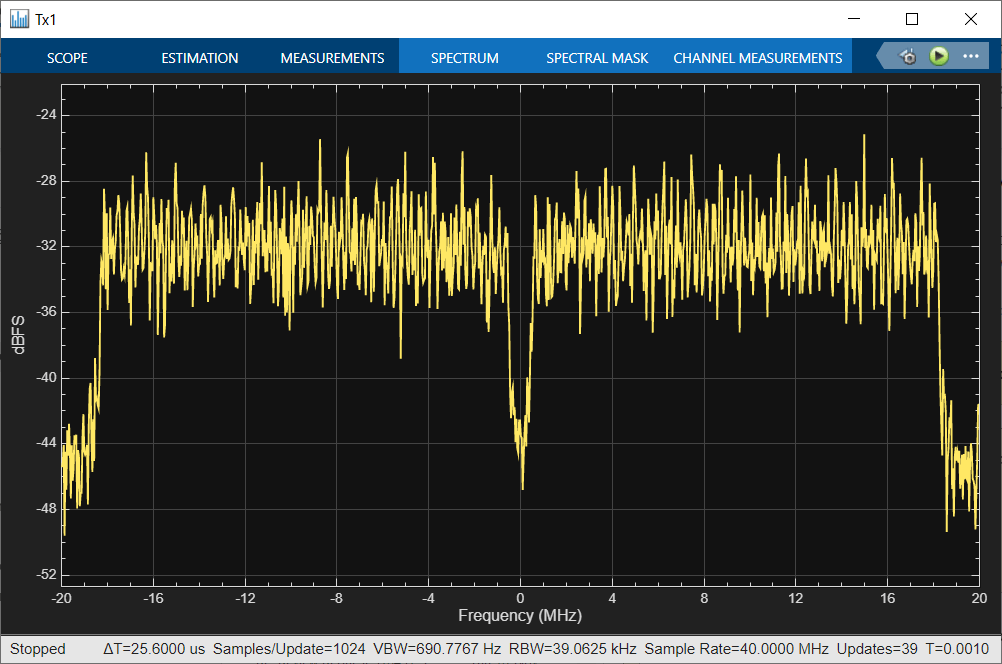The width and height of the screenshot is (1002, 664).
Task: Open the three-dots overflow menu
Action: coord(971,56)
